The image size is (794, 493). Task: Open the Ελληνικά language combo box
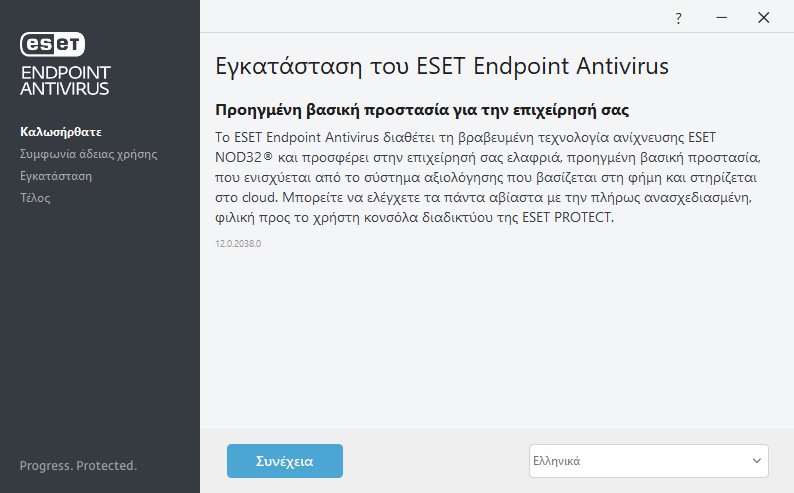click(640, 461)
